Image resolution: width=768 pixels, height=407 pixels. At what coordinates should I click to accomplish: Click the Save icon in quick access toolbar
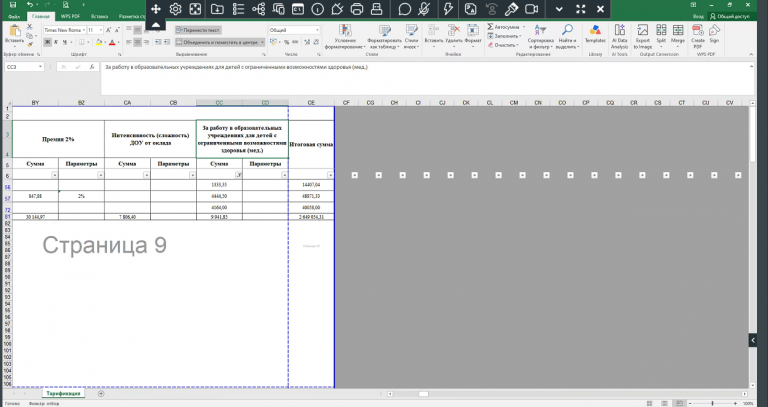(x=13, y=5)
